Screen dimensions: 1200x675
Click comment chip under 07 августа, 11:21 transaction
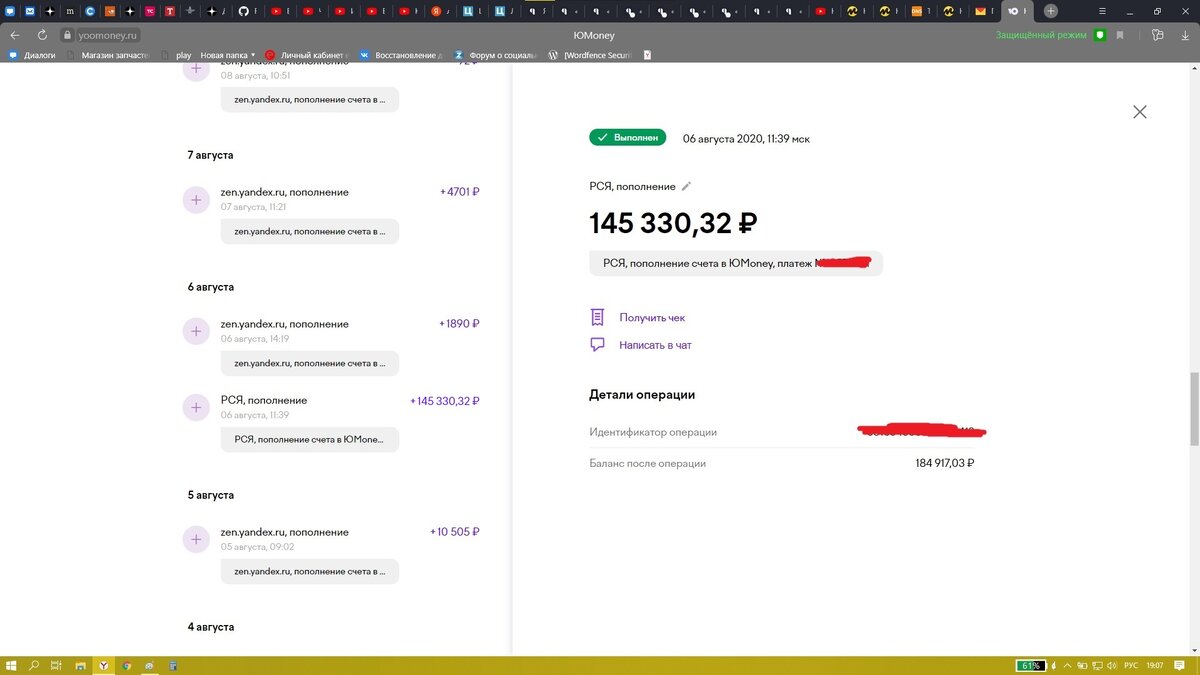[x=309, y=231]
